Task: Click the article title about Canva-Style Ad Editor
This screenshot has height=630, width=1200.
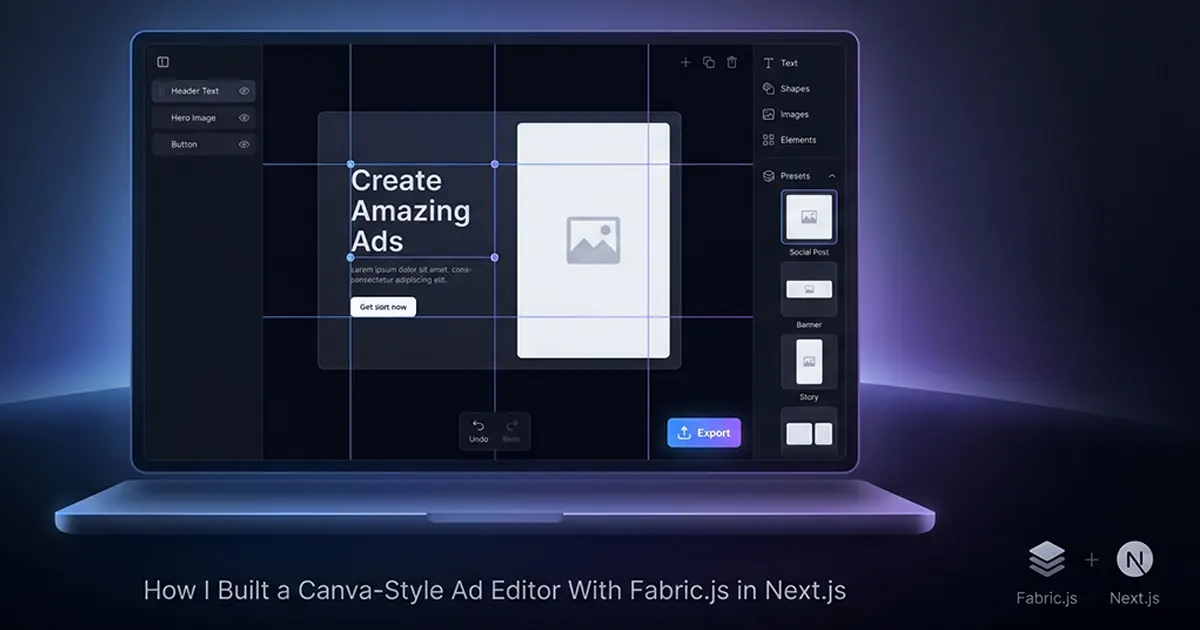Action: pos(494,590)
